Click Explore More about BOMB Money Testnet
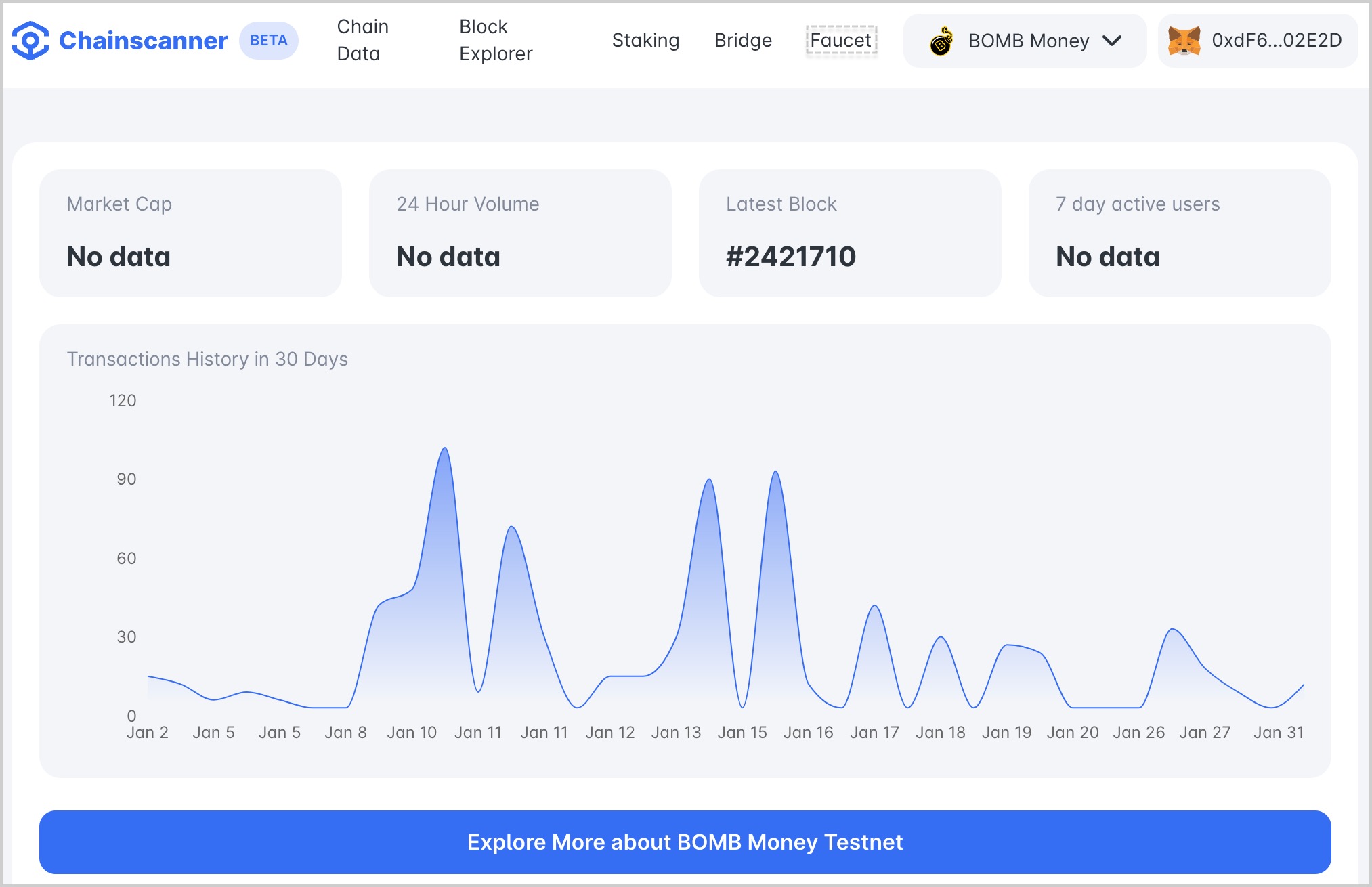The width and height of the screenshot is (1372, 887). pyautogui.click(x=685, y=842)
